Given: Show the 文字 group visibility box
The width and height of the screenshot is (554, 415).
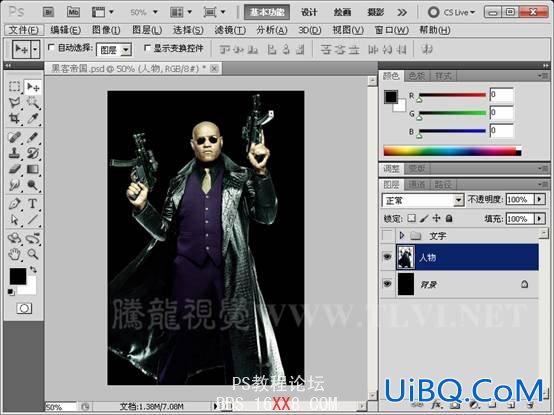Looking at the screenshot, I should pos(388,235).
